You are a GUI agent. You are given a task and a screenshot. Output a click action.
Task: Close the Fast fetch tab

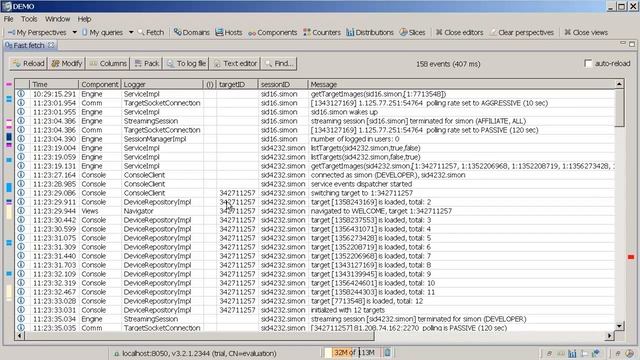coord(51,45)
